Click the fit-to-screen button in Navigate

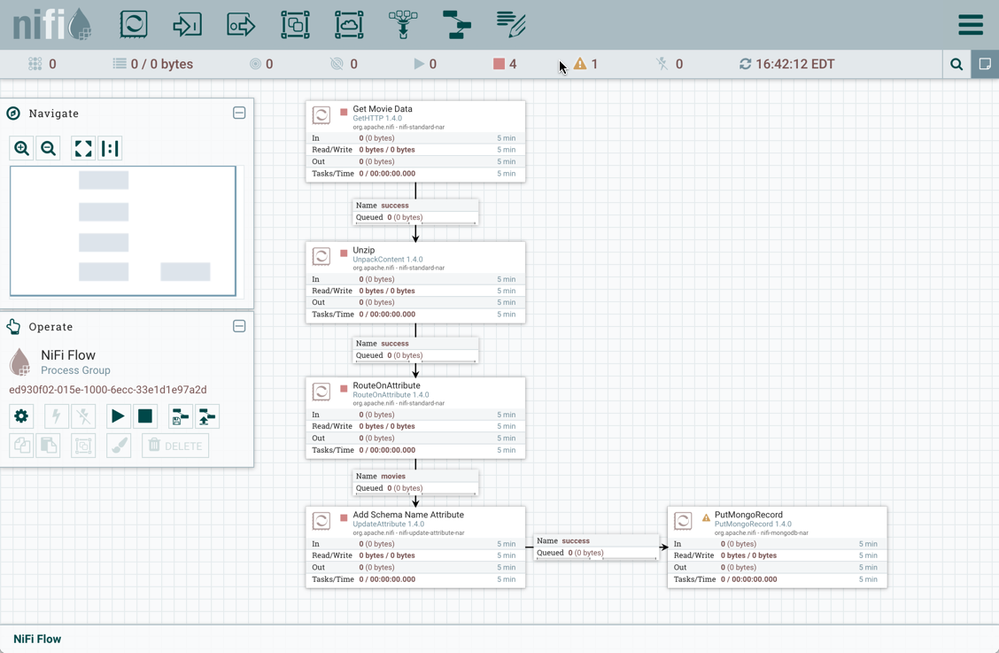point(83,149)
